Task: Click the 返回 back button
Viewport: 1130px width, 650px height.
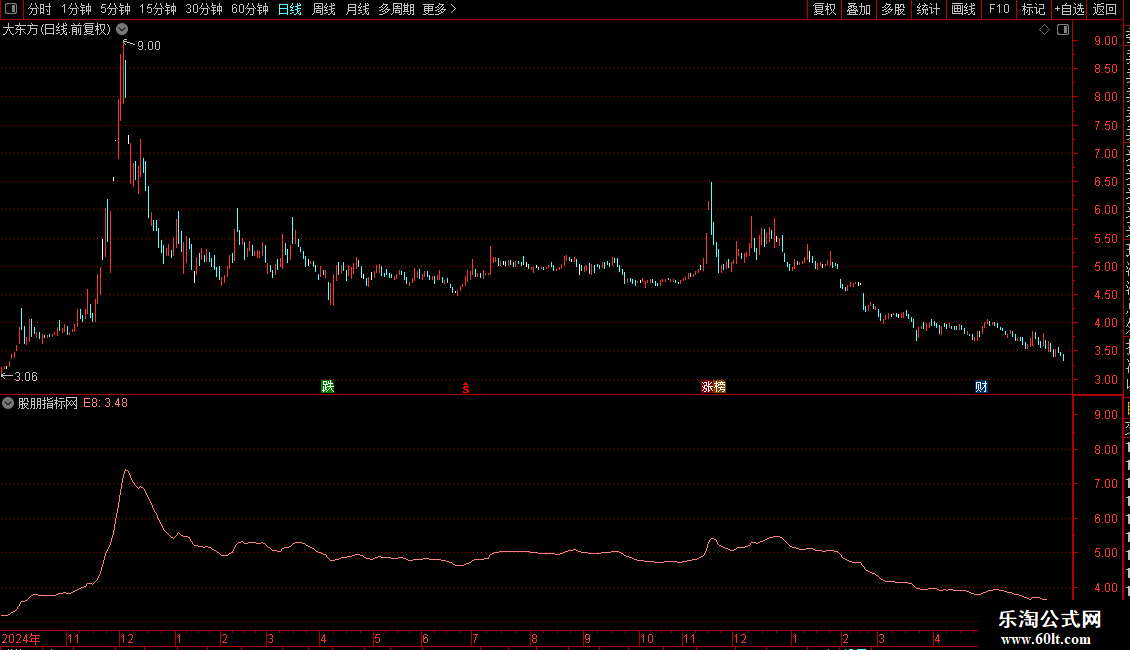Action: [1105, 9]
